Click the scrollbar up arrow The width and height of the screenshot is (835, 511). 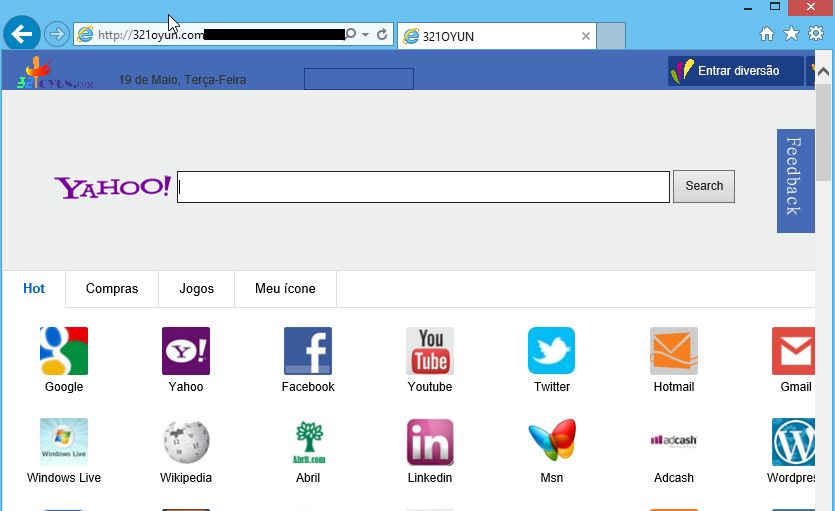pyautogui.click(x=823, y=71)
